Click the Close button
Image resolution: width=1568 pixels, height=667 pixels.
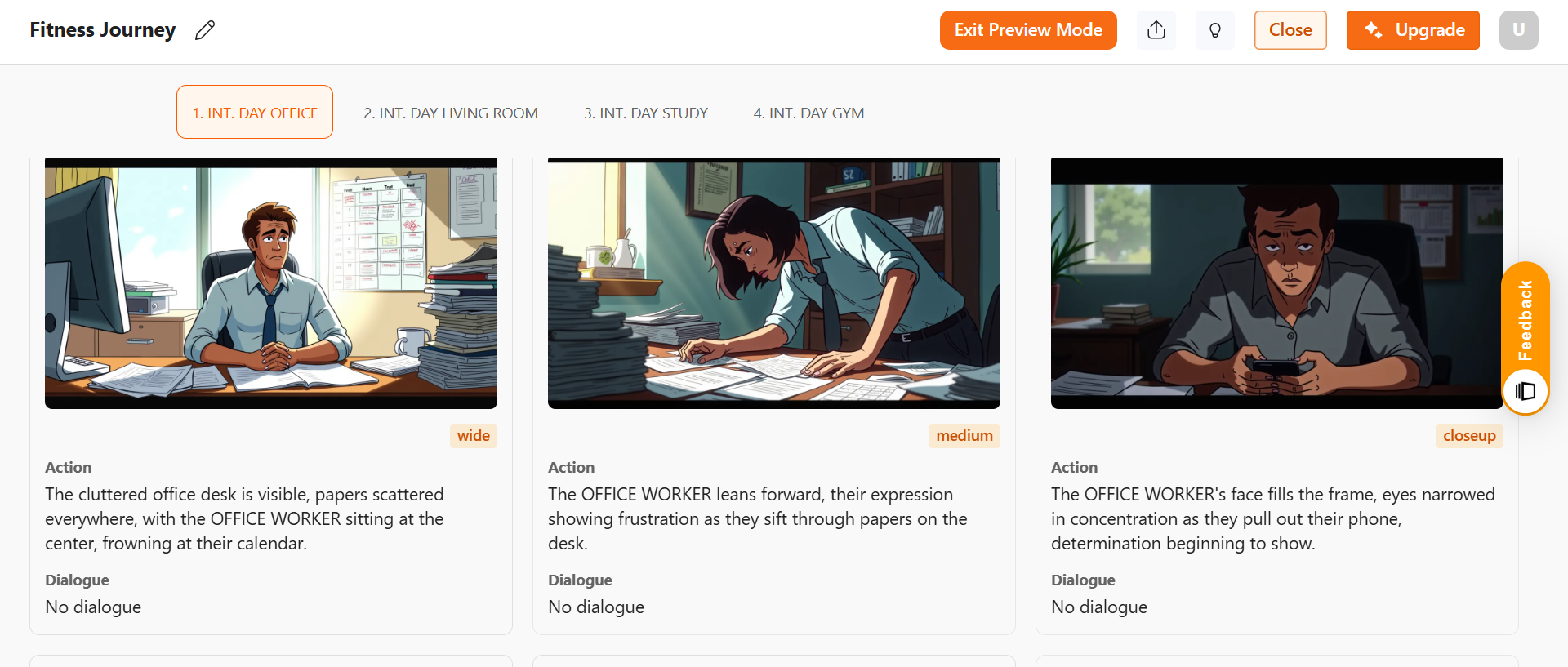(x=1290, y=30)
